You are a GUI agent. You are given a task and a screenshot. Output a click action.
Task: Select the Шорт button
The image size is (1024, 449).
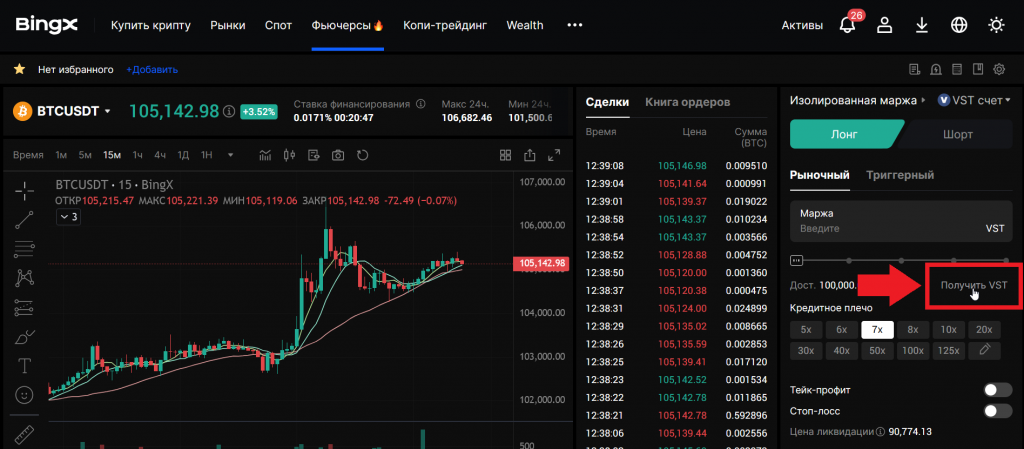point(957,134)
